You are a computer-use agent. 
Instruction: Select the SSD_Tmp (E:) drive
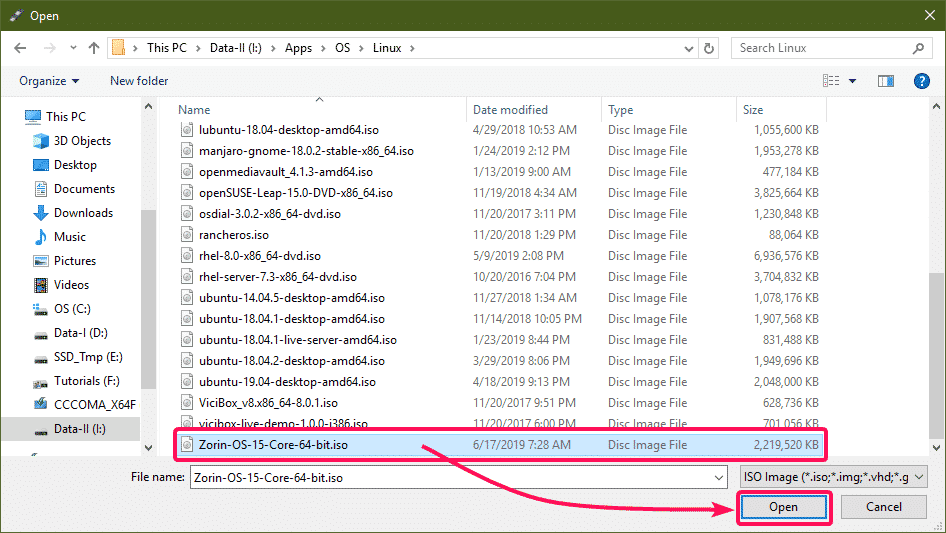[88, 357]
